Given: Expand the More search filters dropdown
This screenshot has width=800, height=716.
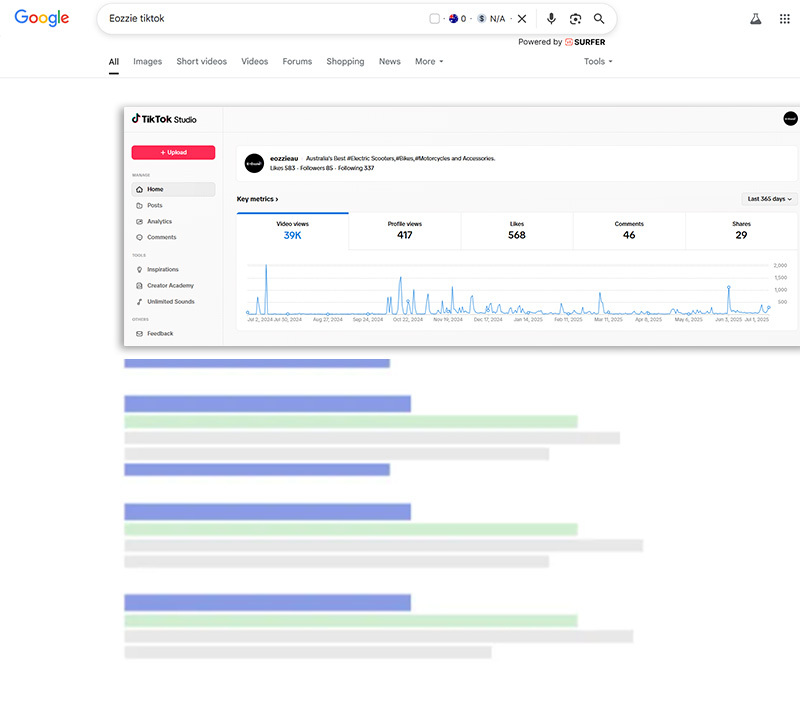Looking at the screenshot, I should [x=429, y=62].
